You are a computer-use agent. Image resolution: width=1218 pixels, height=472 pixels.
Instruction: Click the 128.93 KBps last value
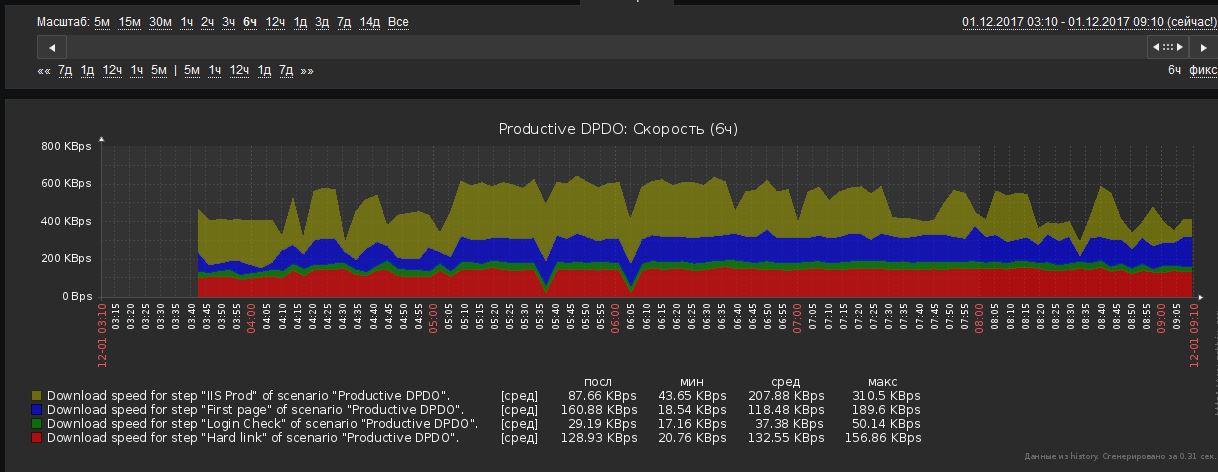click(x=597, y=438)
